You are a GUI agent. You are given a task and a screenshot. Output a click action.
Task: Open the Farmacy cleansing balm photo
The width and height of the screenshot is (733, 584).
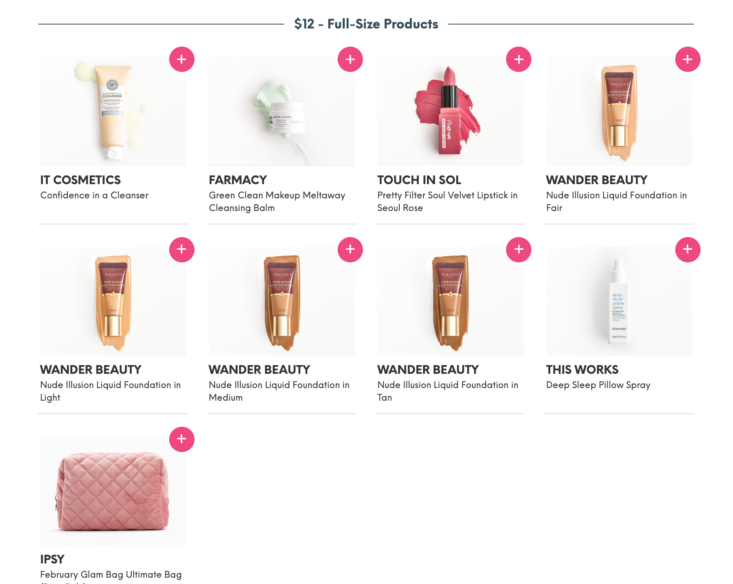tap(281, 111)
